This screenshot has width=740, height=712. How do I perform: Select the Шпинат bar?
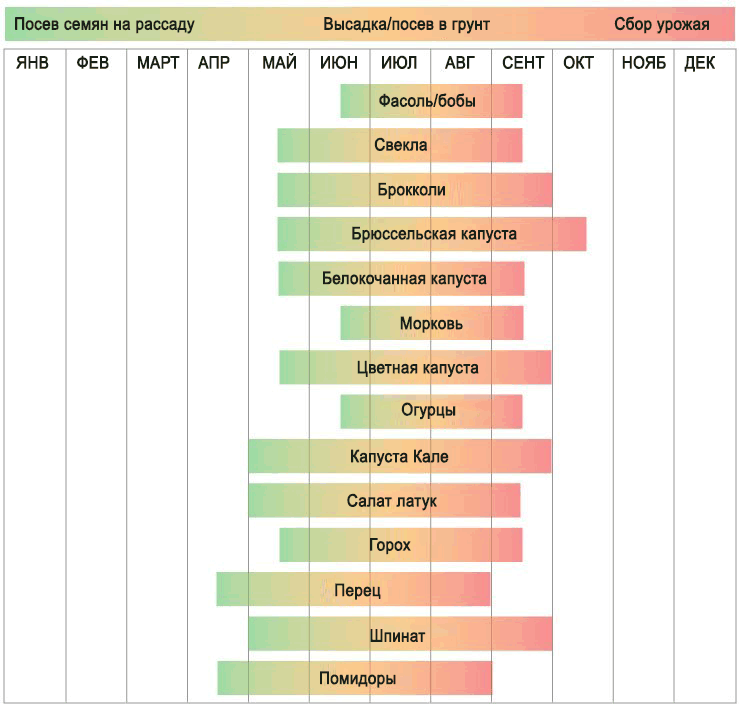click(400, 634)
